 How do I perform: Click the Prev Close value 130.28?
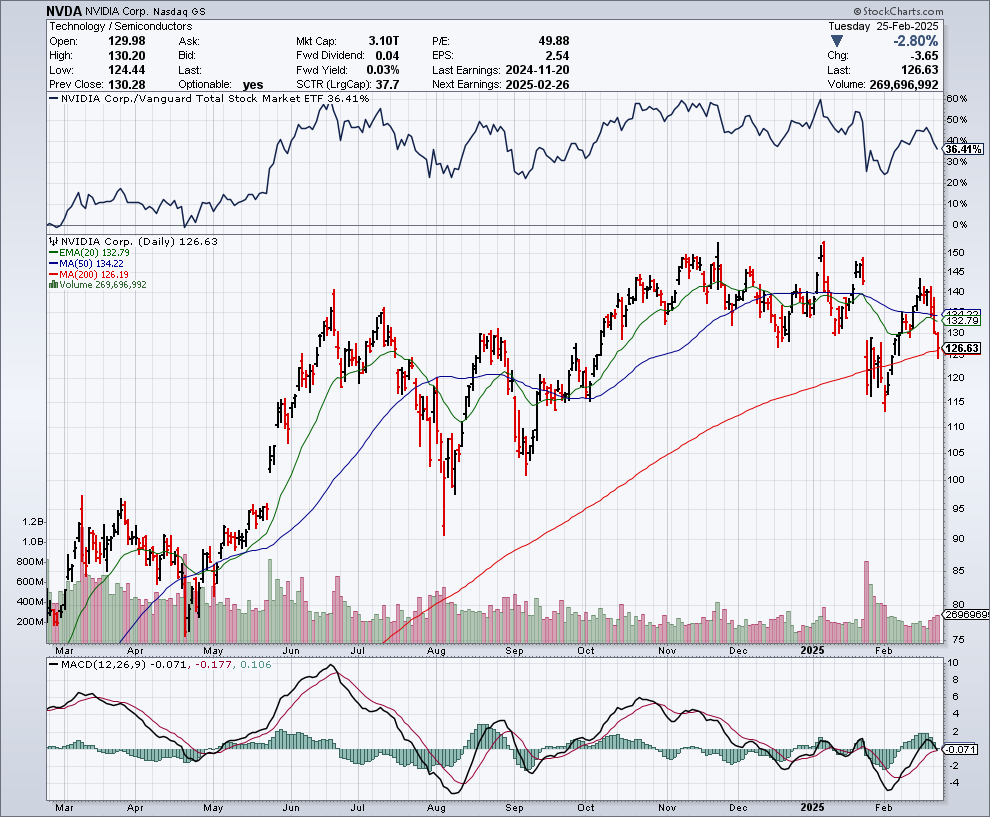[x=127, y=85]
